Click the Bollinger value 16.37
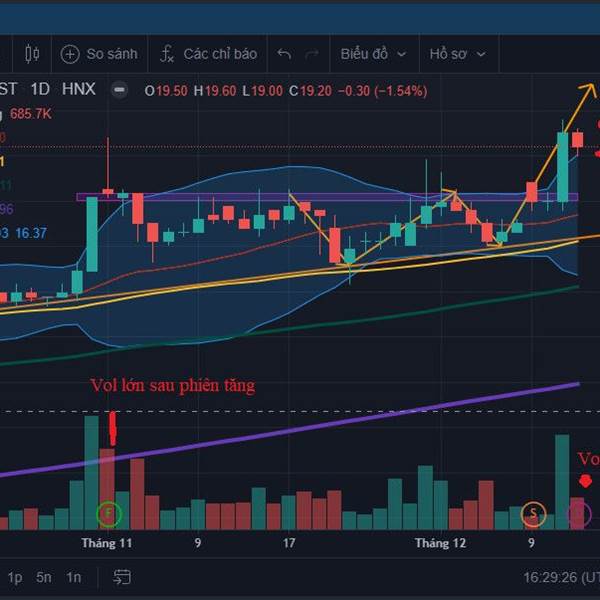This screenshot has width=600, height=600. [x=31, y=233]
